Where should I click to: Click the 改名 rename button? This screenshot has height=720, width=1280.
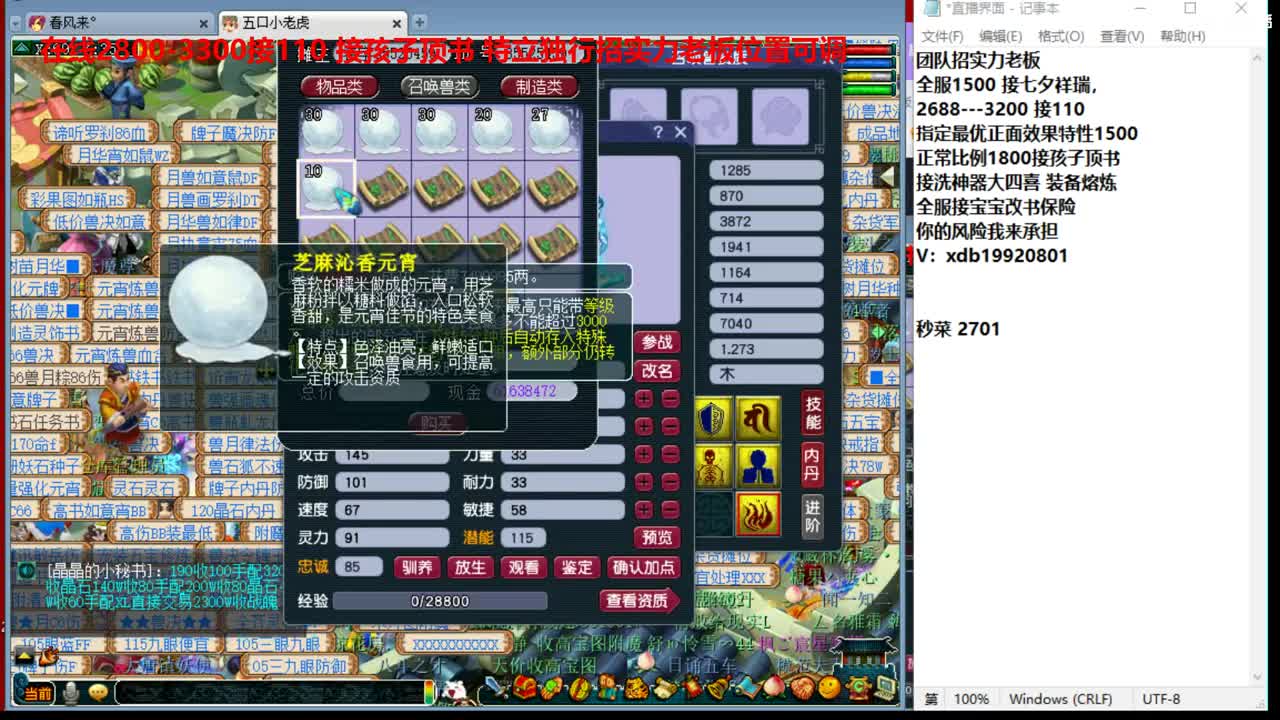click(x=657, y=370)
